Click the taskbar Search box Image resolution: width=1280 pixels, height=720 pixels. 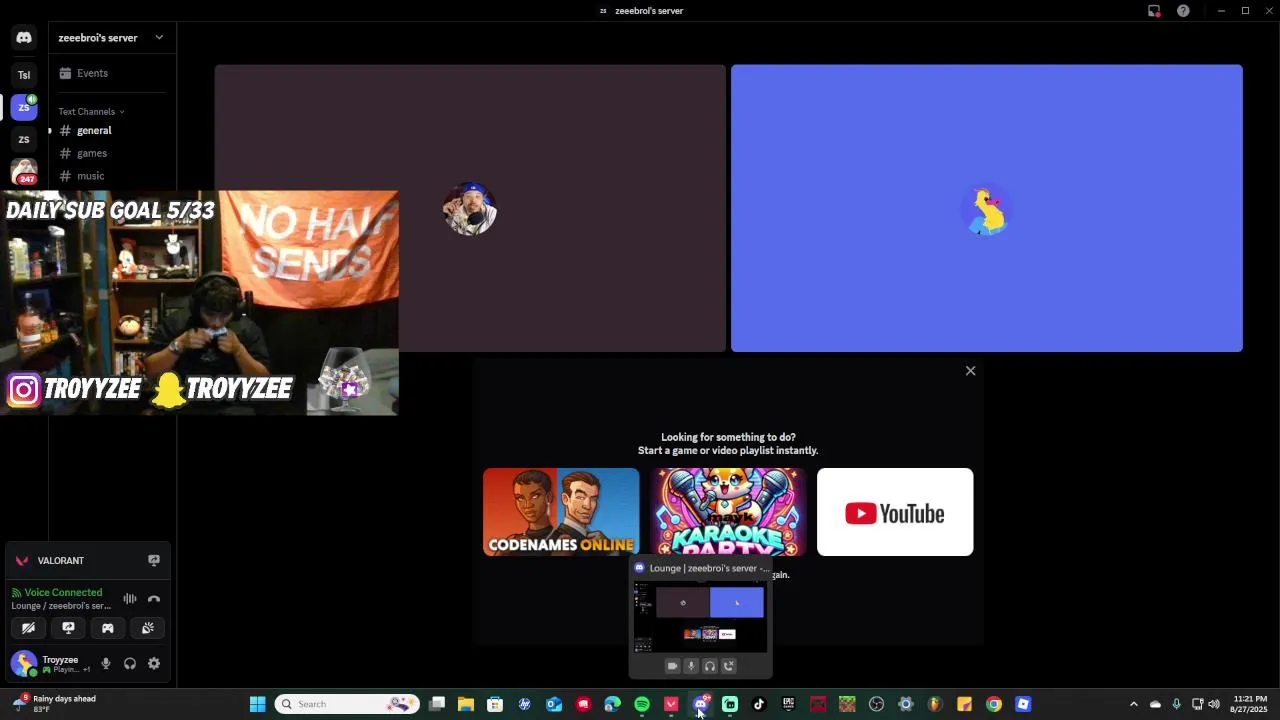pos(347,704)
